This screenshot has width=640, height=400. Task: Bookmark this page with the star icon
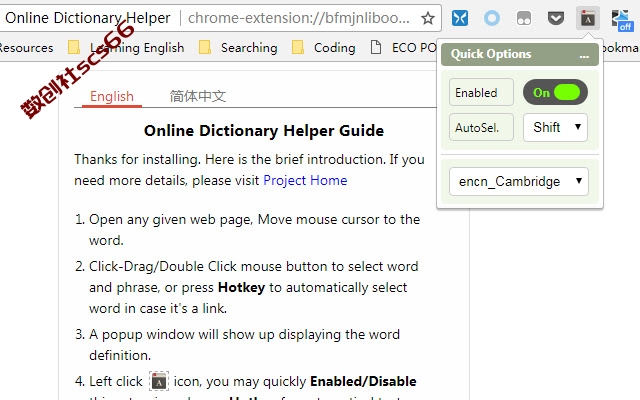(427, 18)
